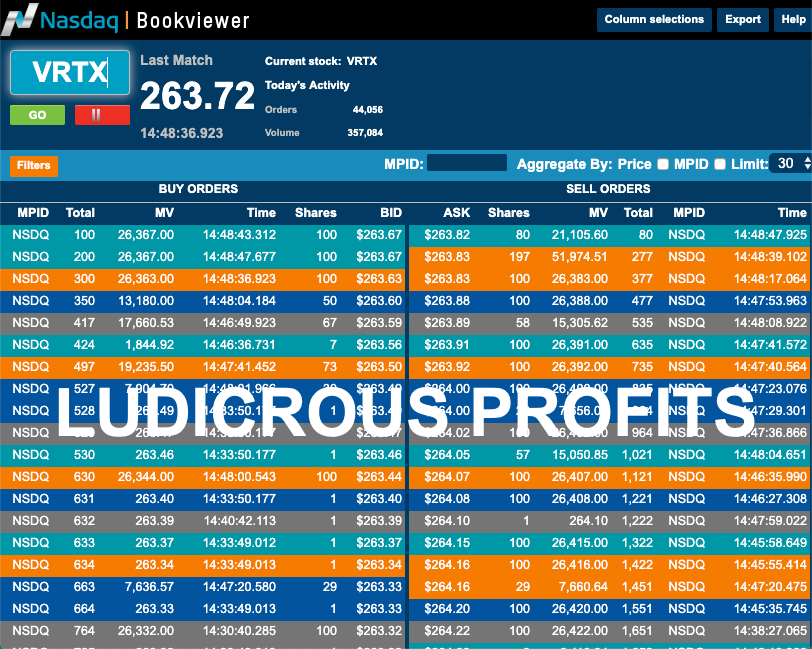
Task: Click ask price $264.22
Action: coord(447,631)
